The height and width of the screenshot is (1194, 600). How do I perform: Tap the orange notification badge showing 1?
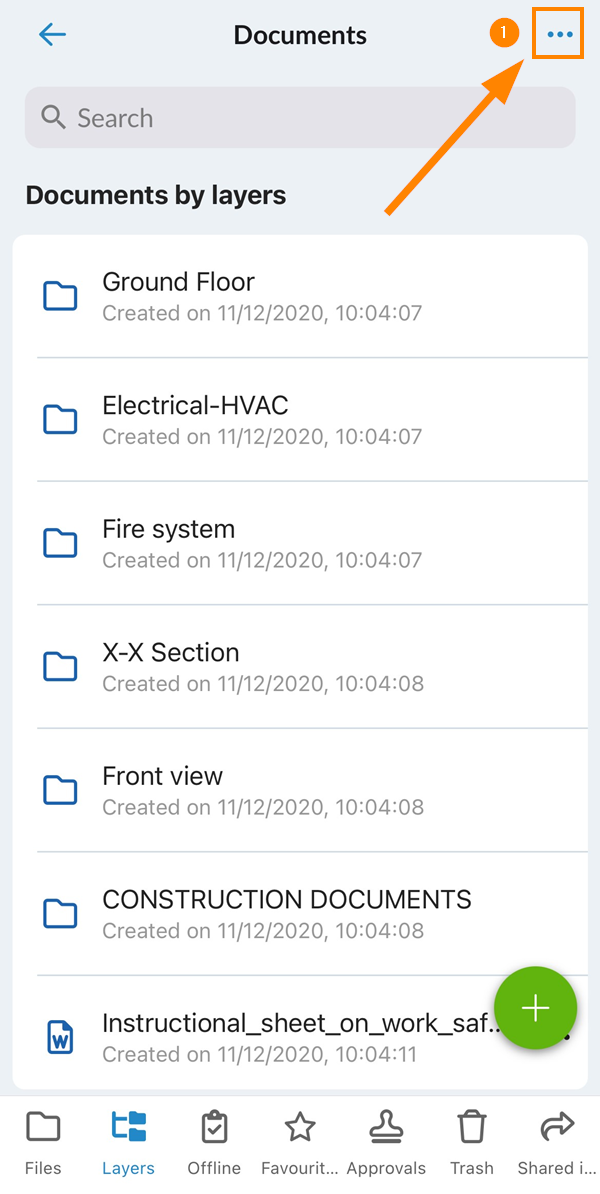[504, 32]
